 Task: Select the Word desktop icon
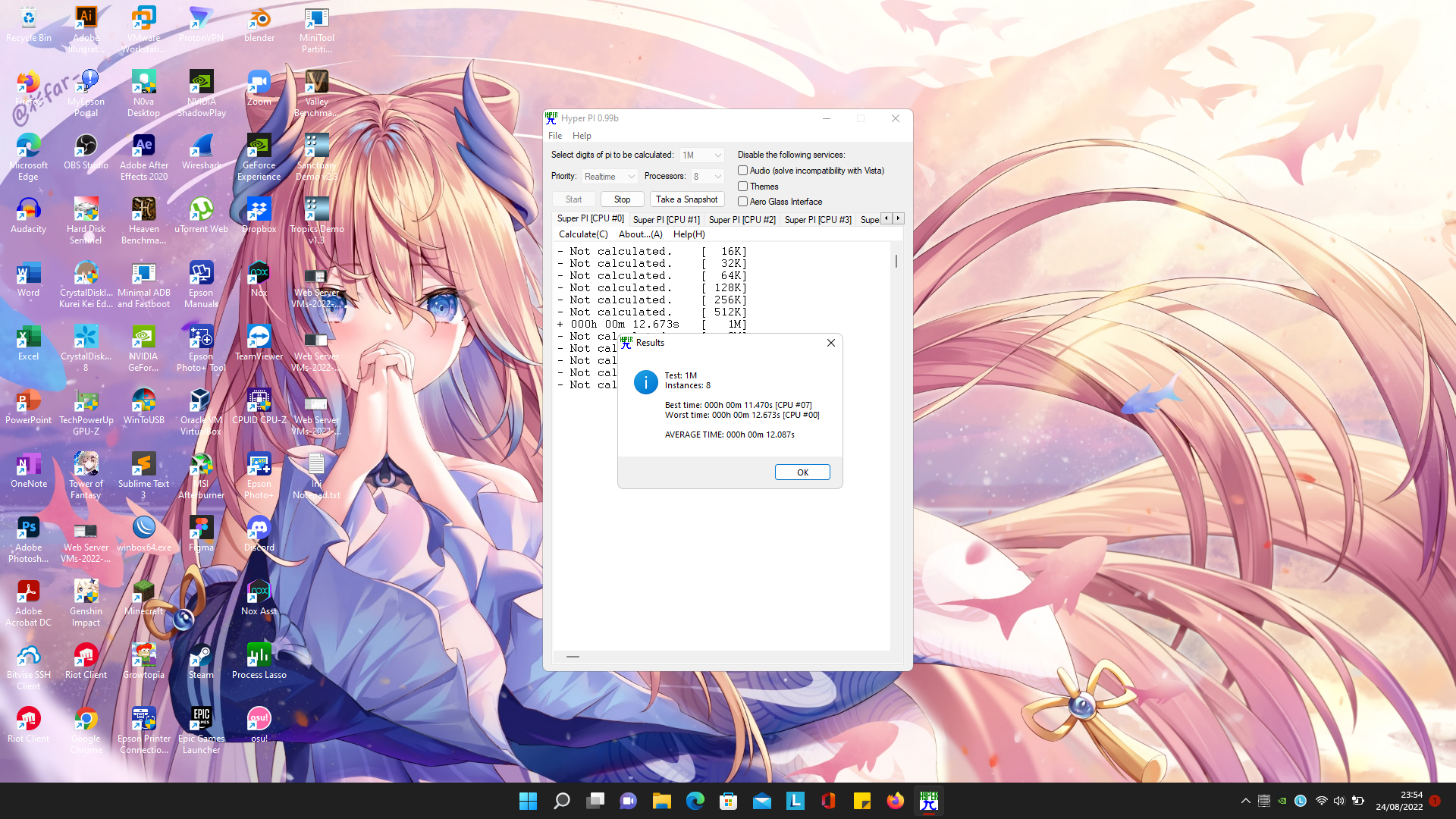point(29,279)
